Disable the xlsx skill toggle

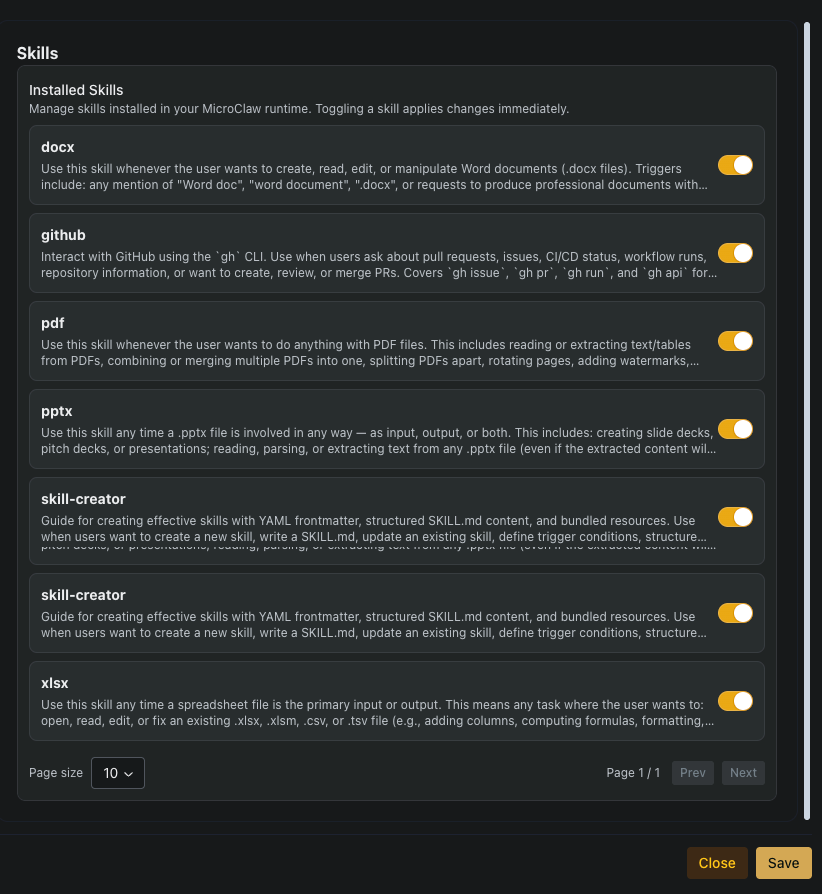tap(735, 701)
